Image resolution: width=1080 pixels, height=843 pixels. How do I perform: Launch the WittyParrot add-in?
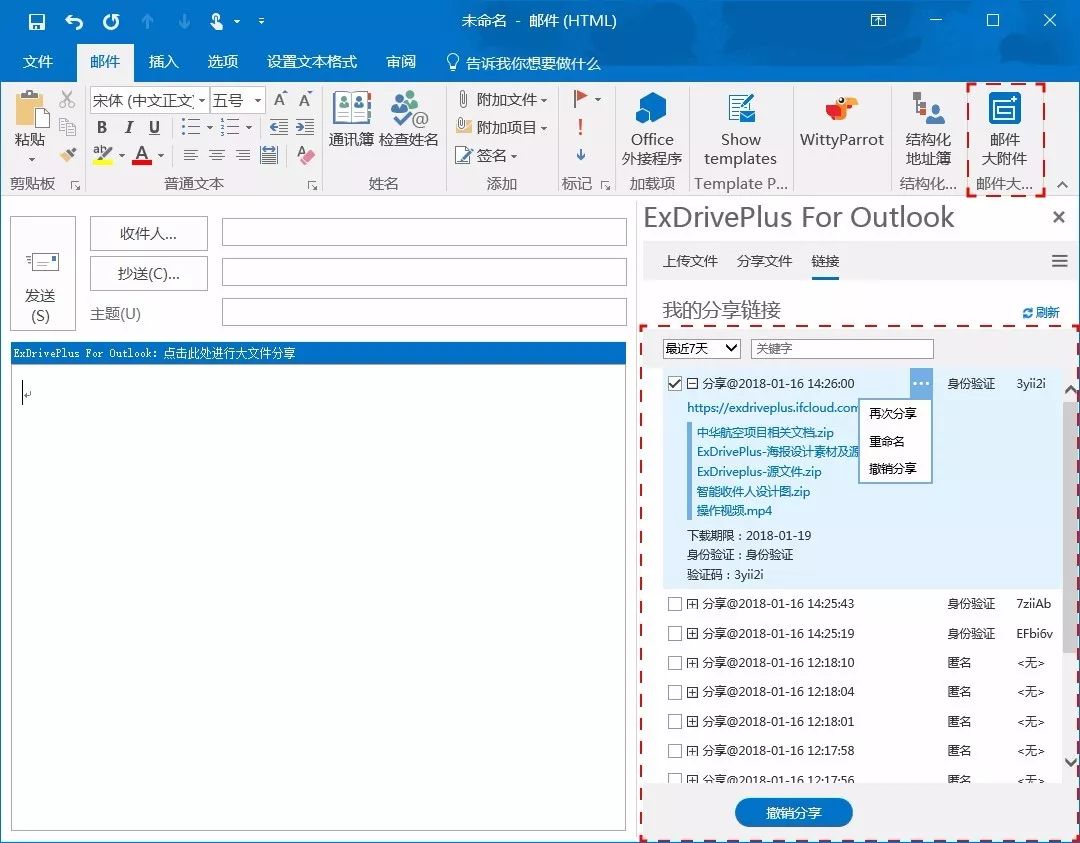tap(841, 121)
